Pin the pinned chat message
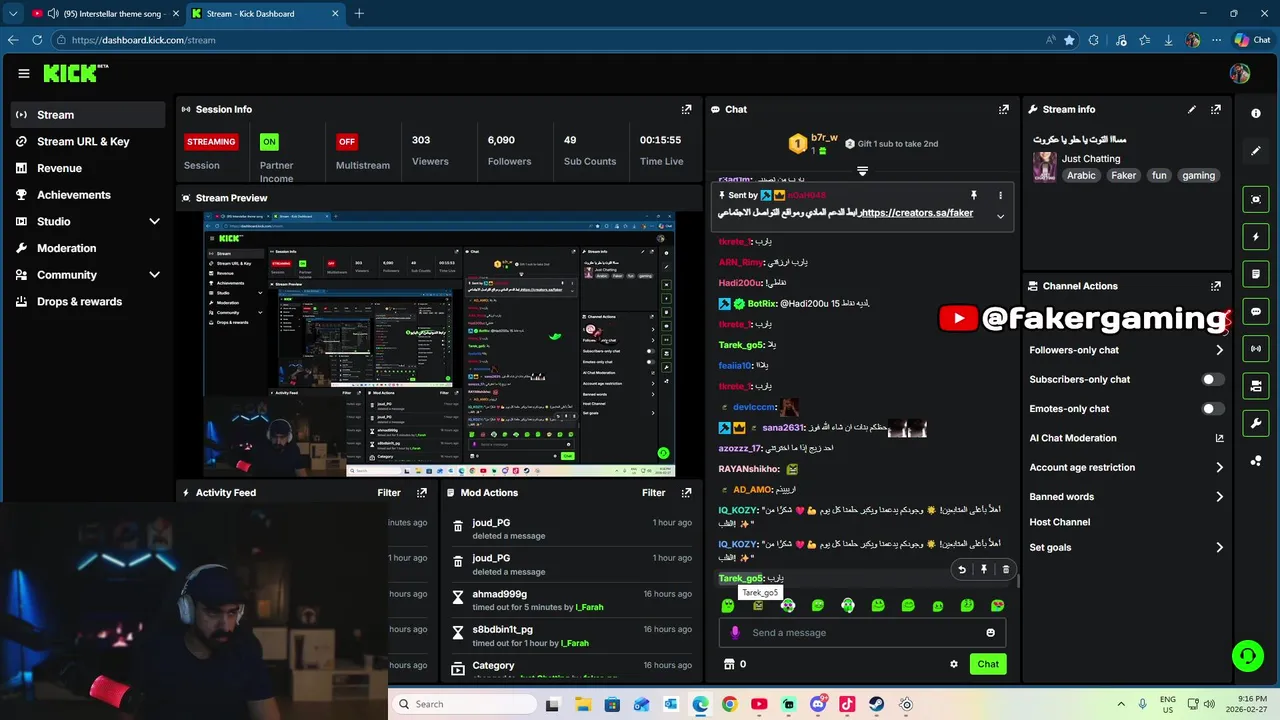 (973, 195)
